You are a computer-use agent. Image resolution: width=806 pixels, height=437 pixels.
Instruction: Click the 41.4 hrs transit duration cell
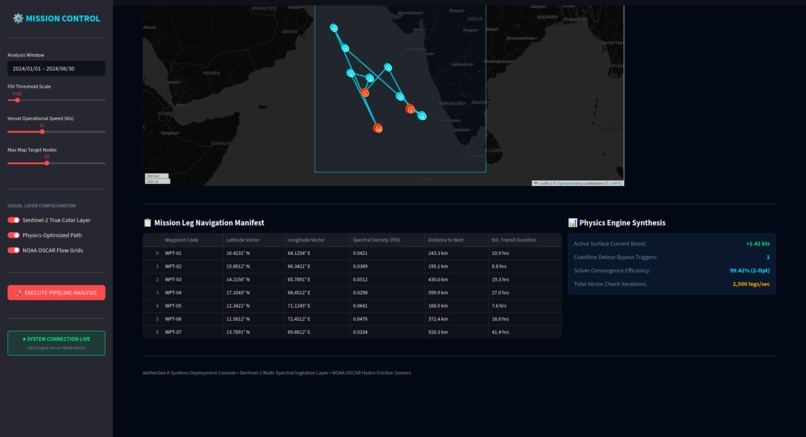pyautogui.click(x=525, y=332)
